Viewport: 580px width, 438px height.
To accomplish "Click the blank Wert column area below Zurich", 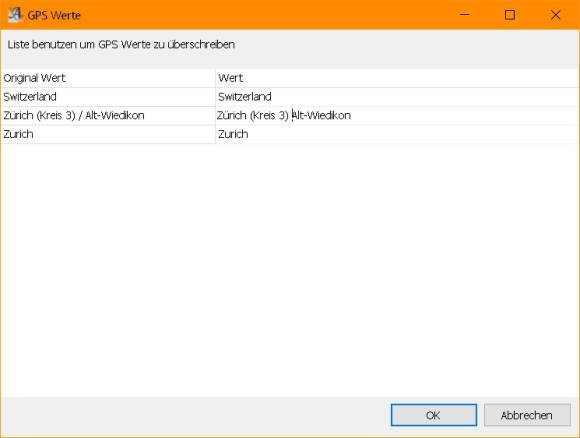I will (x=397, y=270).
